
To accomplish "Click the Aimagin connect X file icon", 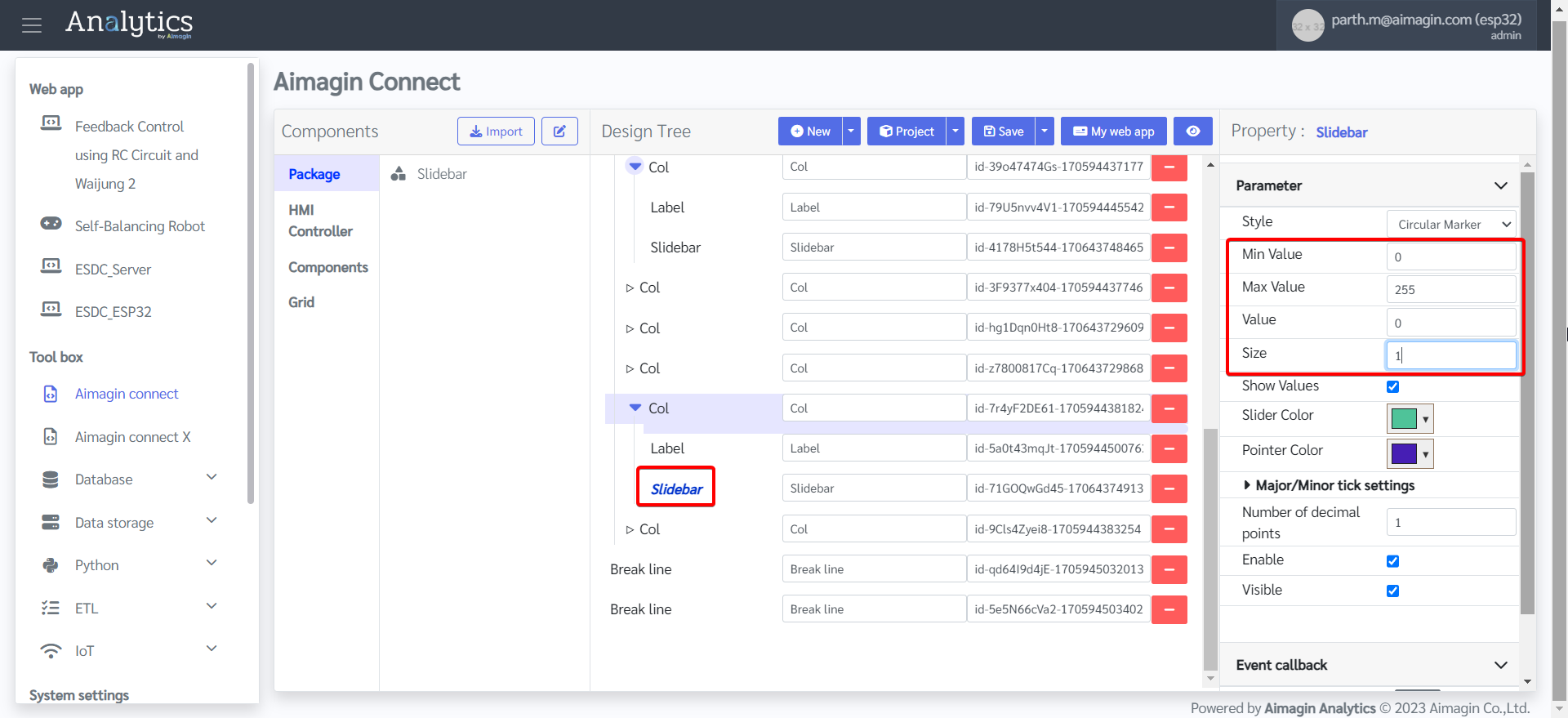I will point(51,437).
